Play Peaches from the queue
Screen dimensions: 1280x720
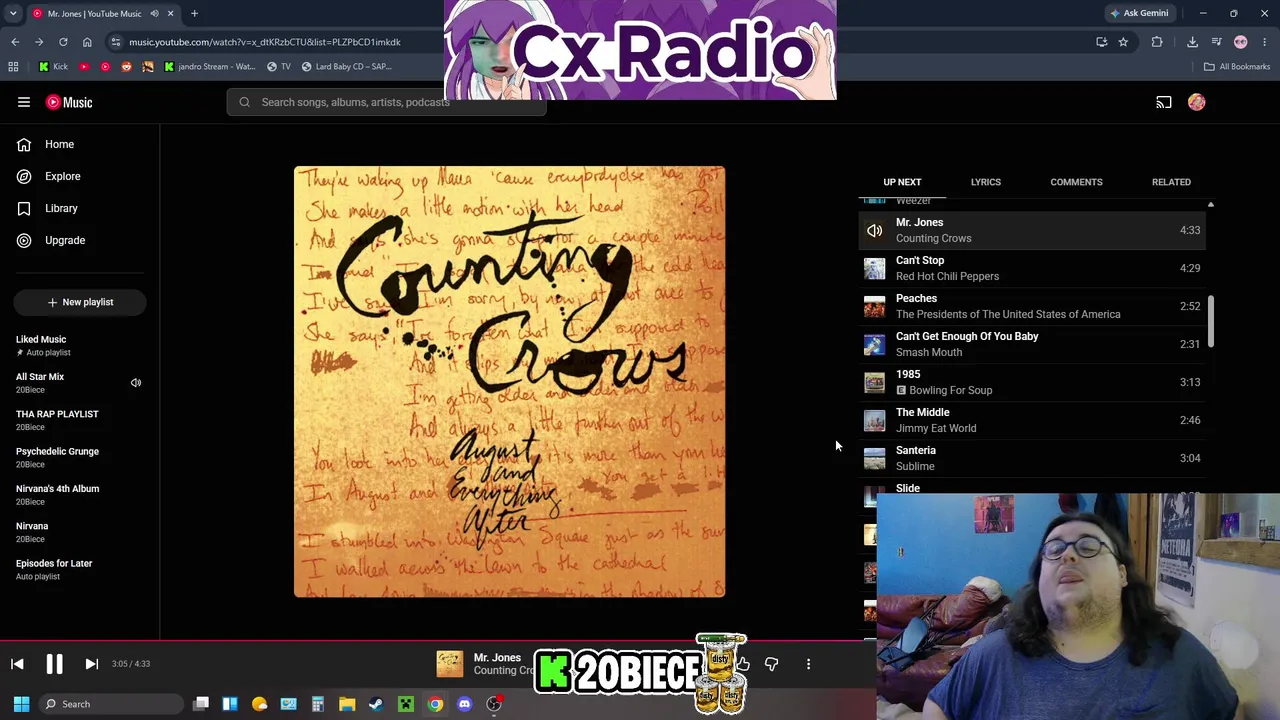[x=1031, y=306]
